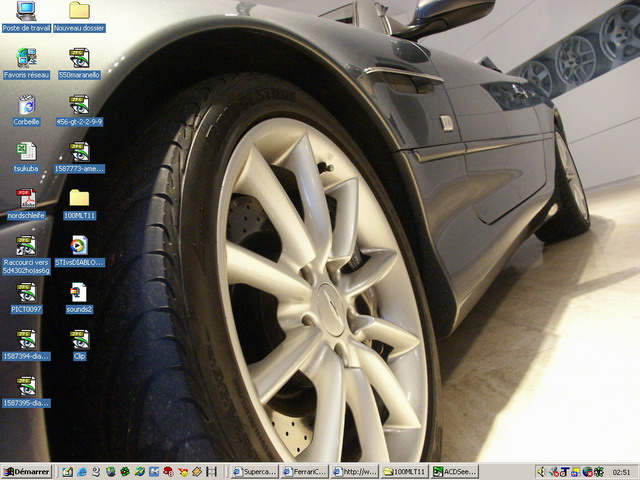Viewport: 640px width, 480px height.
Task: Launch Internet Explorer from the quick launch
Action: (82, 472)
